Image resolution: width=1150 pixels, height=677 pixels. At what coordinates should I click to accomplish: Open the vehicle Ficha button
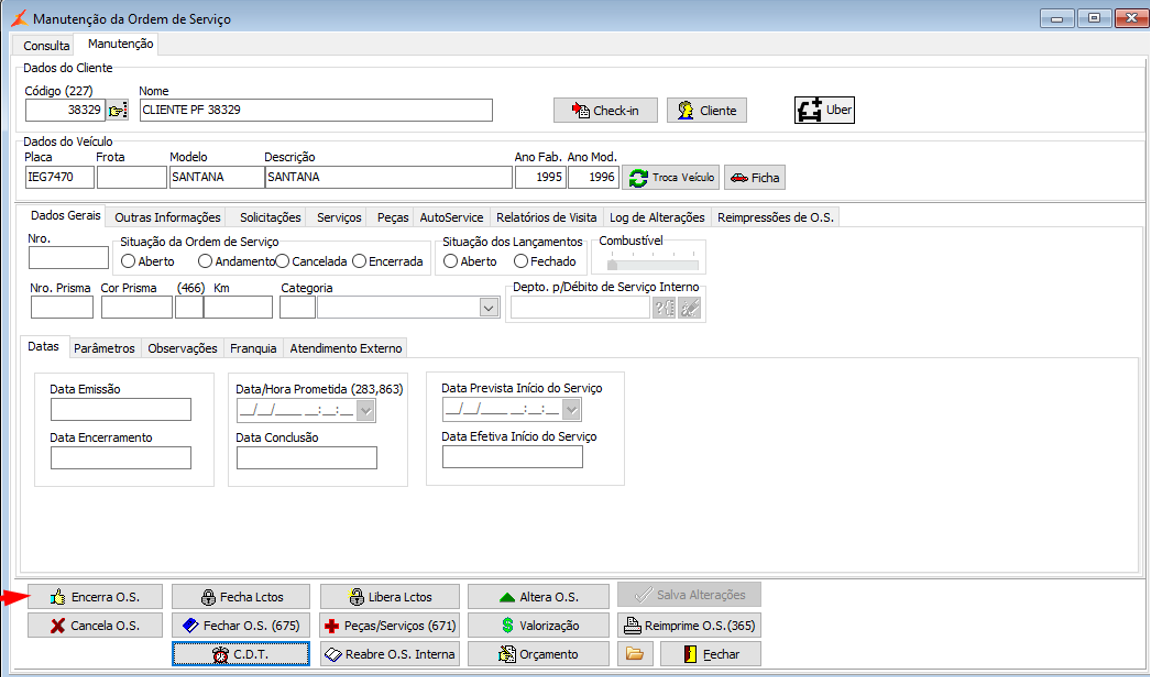point(755,178)
